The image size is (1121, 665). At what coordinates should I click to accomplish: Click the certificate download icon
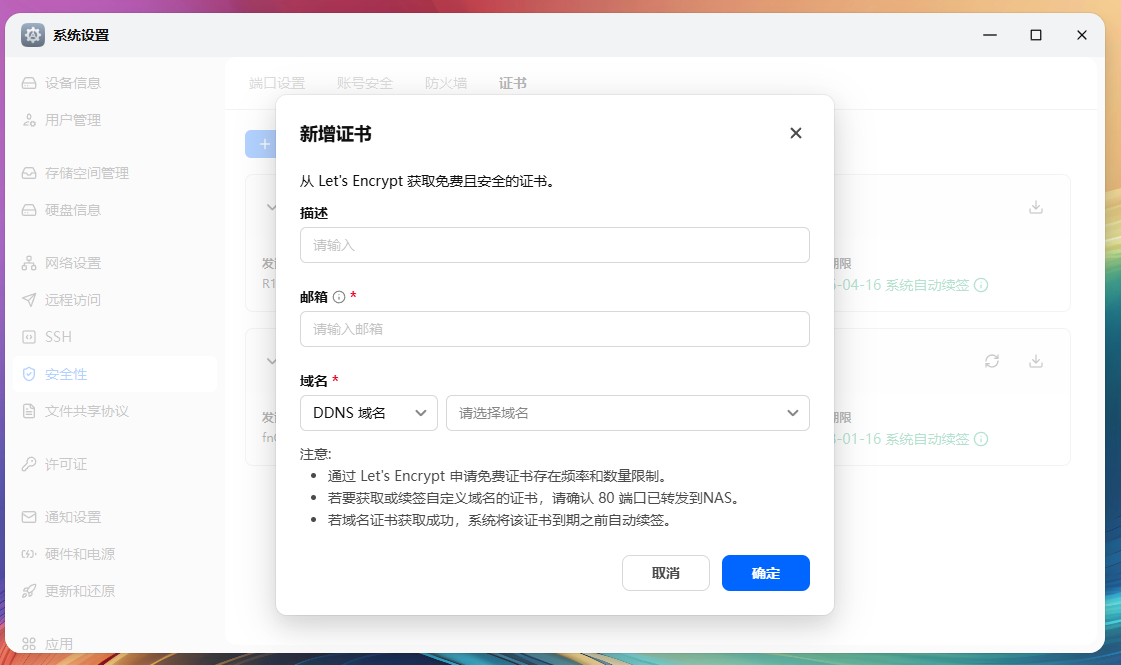click(x=1036, y=206)
